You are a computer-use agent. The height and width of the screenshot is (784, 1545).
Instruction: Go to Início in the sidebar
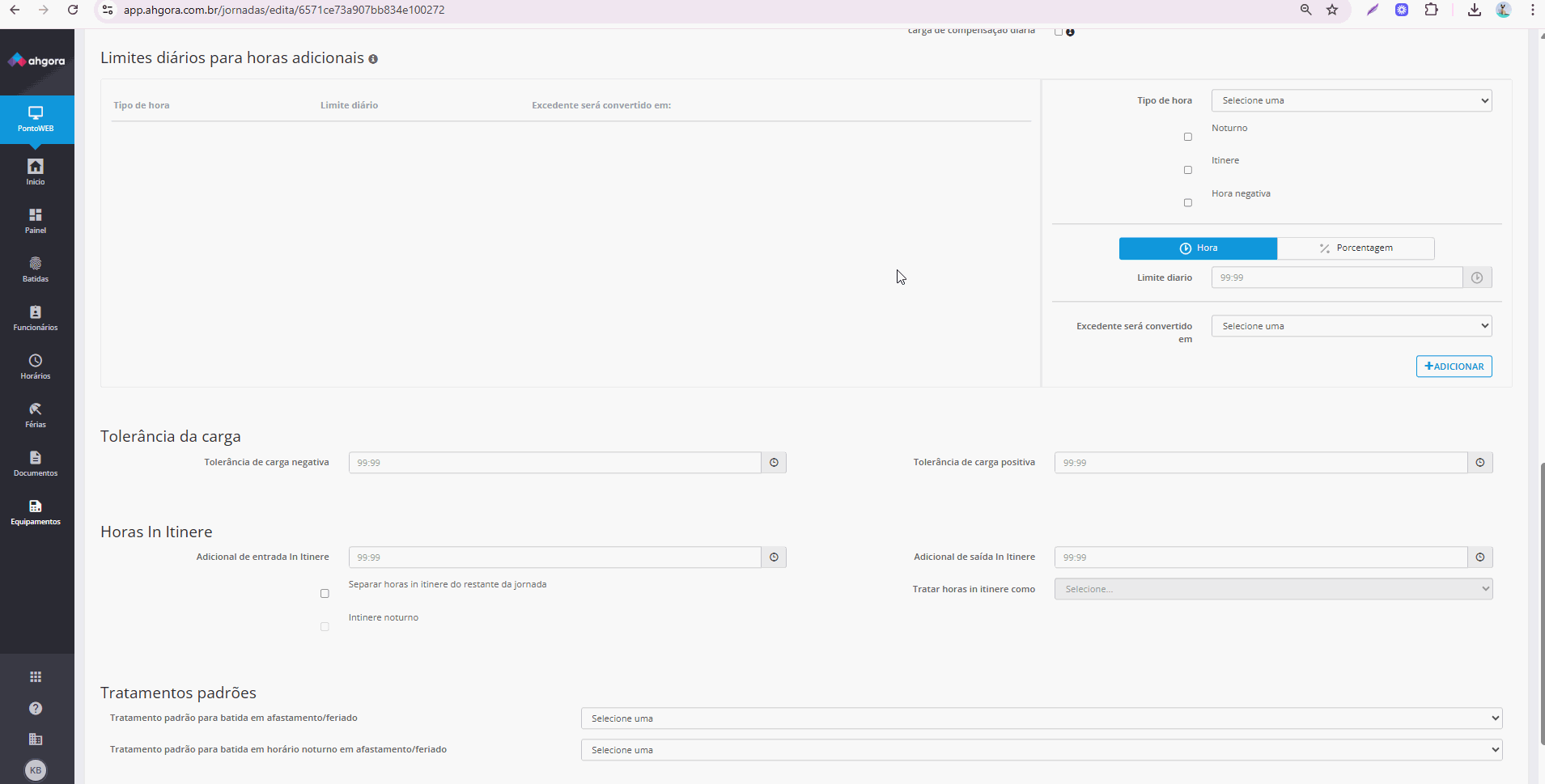pyautogui.click(x=36, y=172)
